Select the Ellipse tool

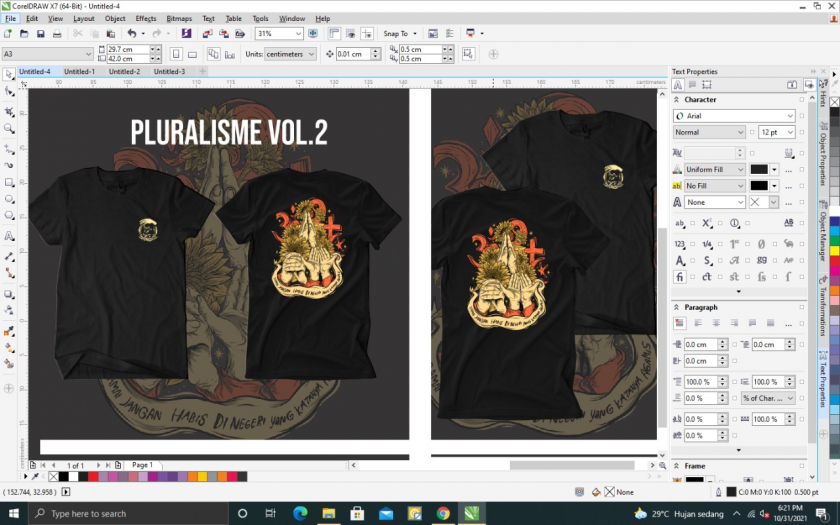click(9, 199)
